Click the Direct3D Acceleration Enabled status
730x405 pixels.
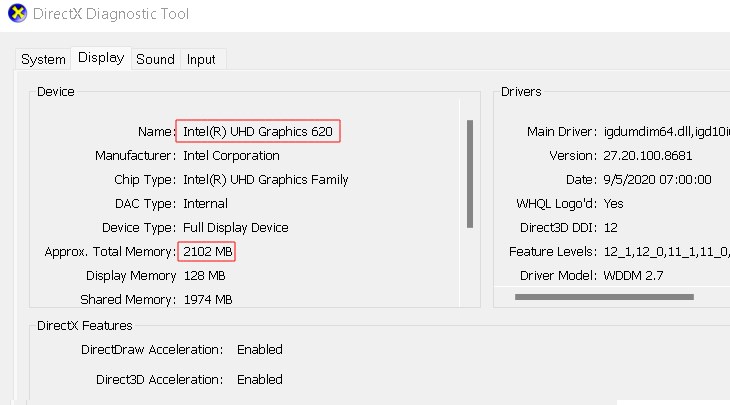coord(260,380)
